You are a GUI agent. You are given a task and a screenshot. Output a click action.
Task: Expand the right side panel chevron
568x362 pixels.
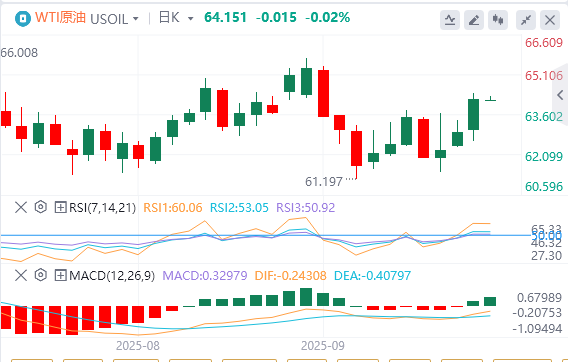560,95
